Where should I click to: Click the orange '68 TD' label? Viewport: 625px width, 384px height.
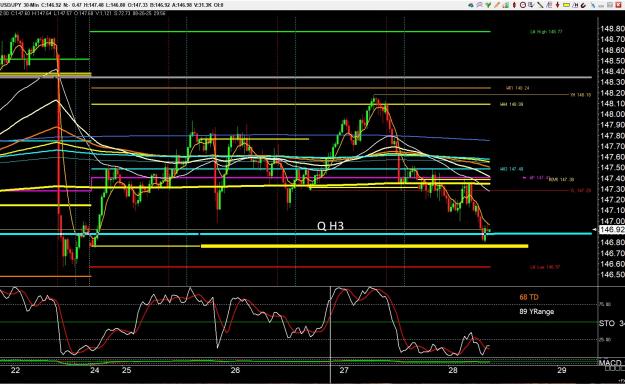[529, 297]
